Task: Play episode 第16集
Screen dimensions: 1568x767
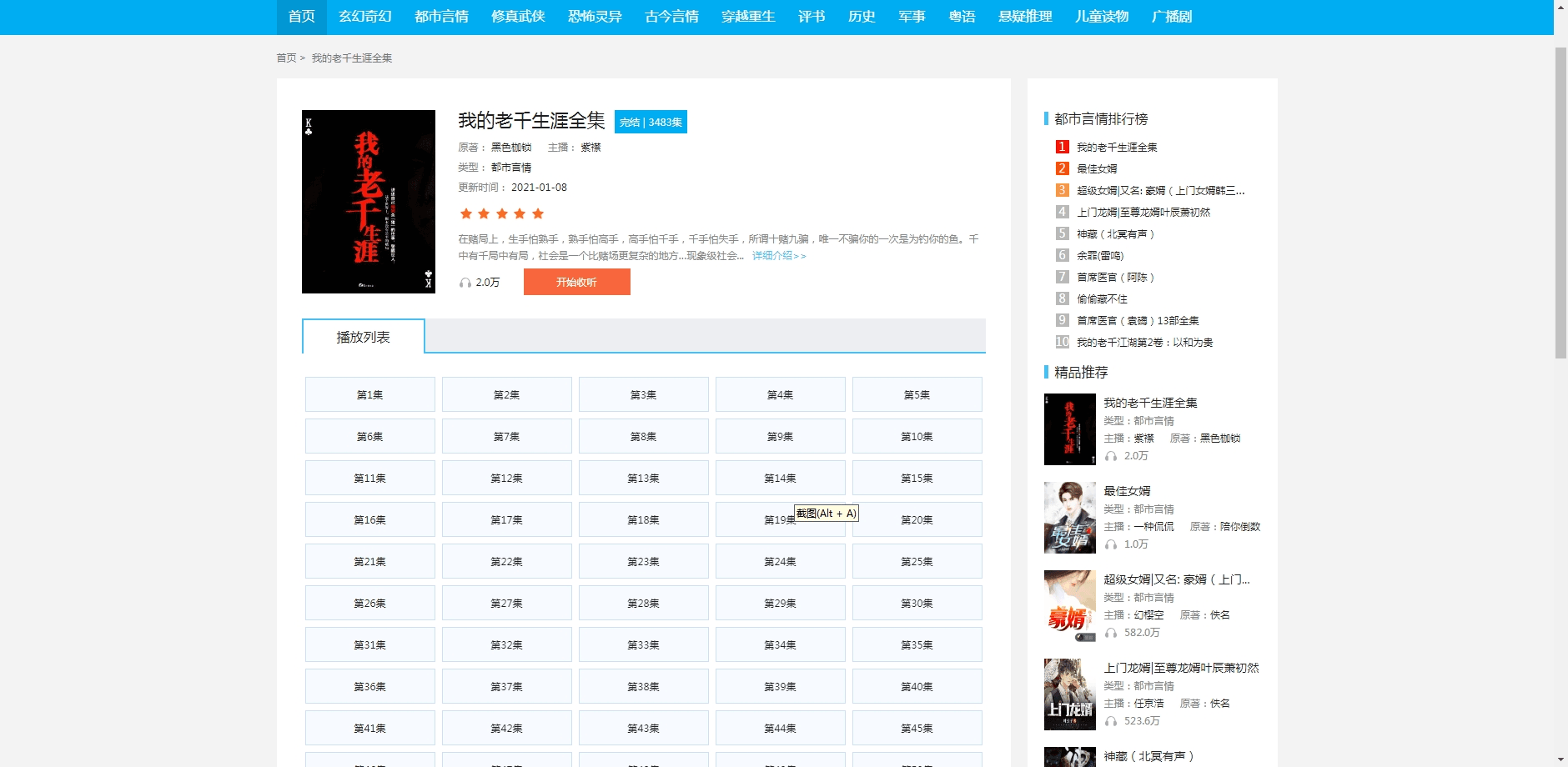Action: click(x=369, y=519)
